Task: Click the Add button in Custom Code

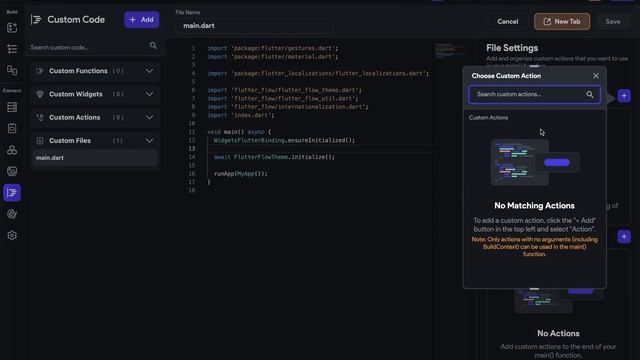Action: 142,20
